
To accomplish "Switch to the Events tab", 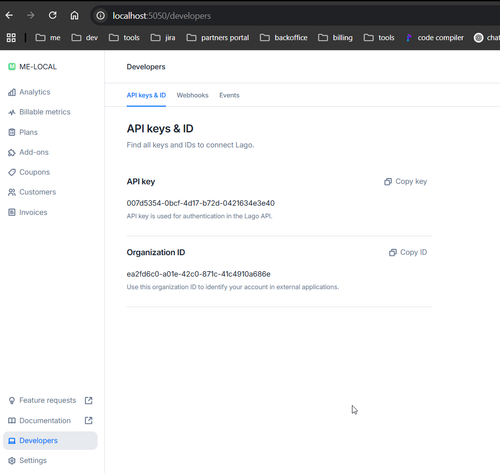I will pyautogui.click(x=229, y=95).
